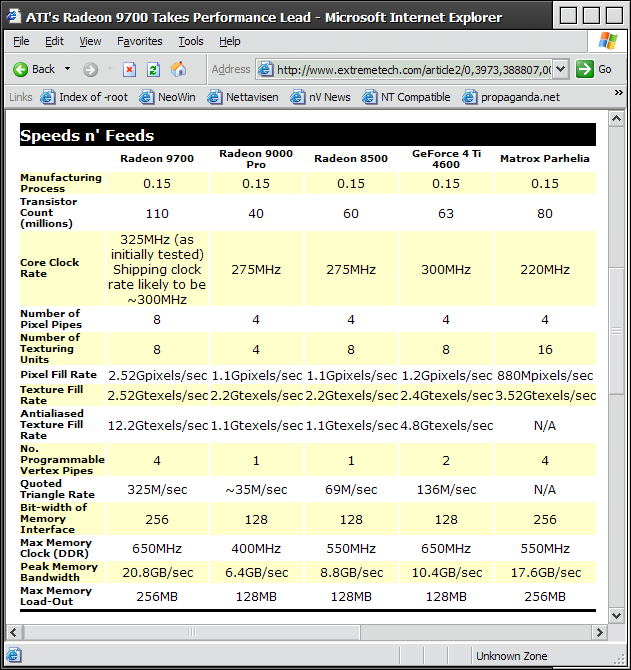This screenshot has width=631, height=670.
Task: Go to Home page icon
Action: click(x=178, y=69)
